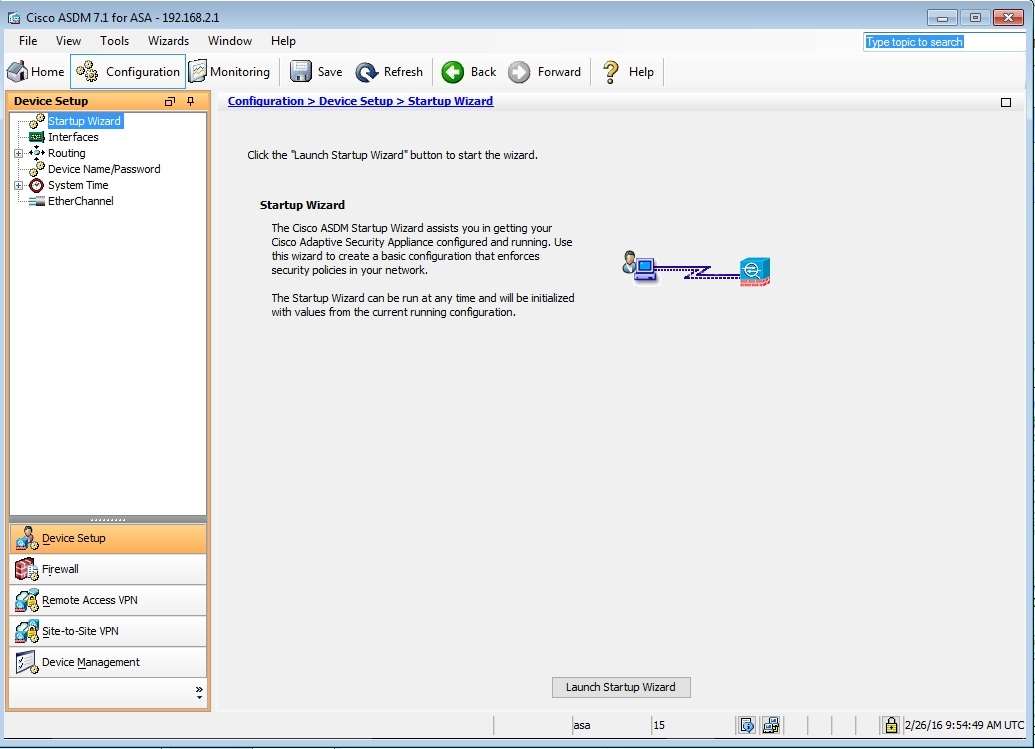Click the first status bar device icon
The width and height of the screenshot is (1035, 749).
pos(747,725)
